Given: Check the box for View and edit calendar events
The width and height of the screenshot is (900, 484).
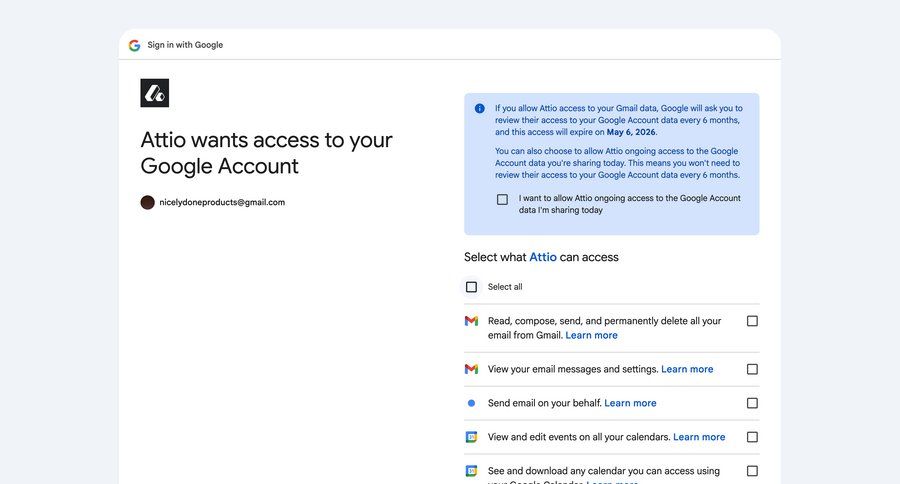Looking at the screenshot, I should coord(752,437).
